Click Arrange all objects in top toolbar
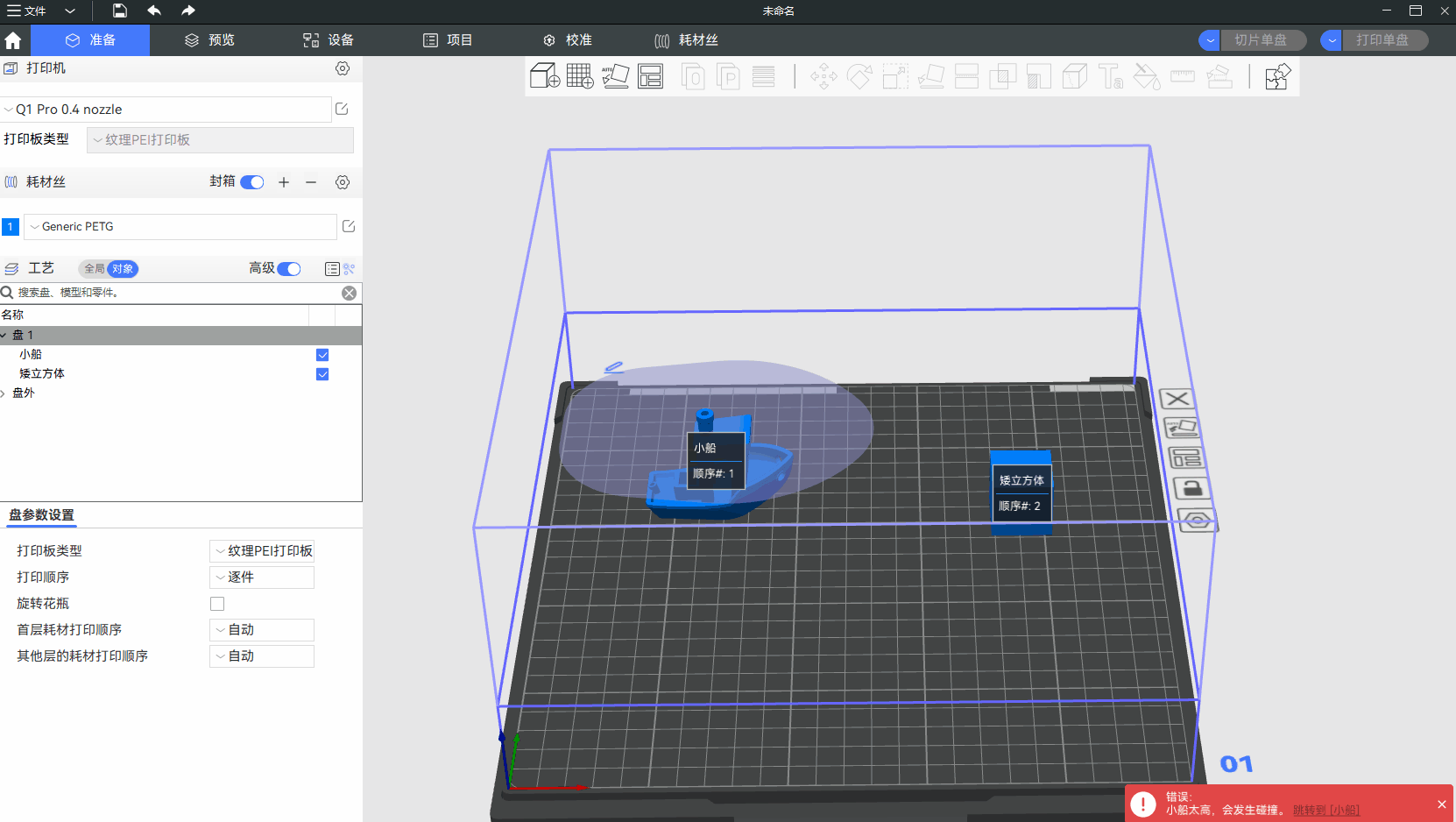1456x822 pixels. click(x=650, y=76)
